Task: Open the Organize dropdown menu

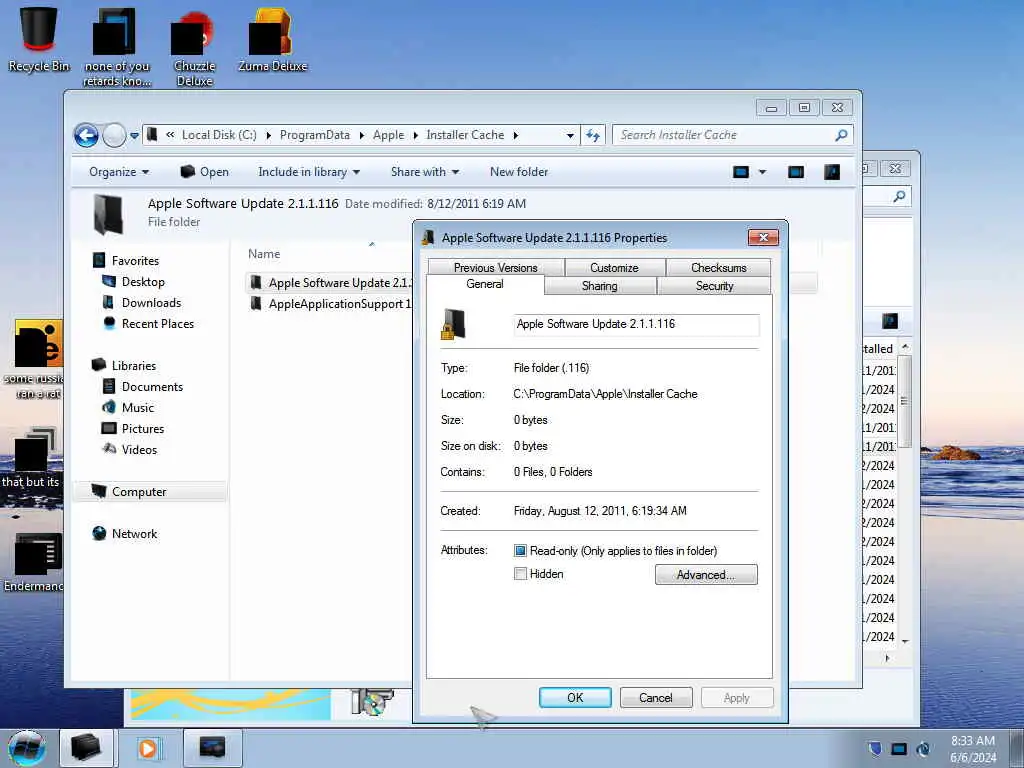Action: (119, 172)
